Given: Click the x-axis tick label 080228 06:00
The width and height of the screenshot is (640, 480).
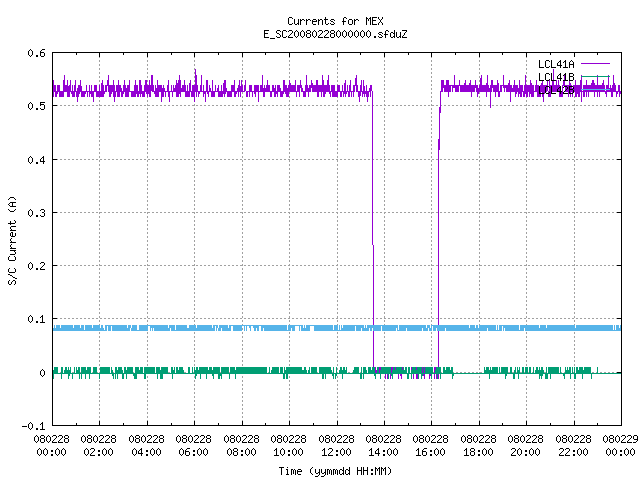Looking at the screenshot, I should point(194,446).
